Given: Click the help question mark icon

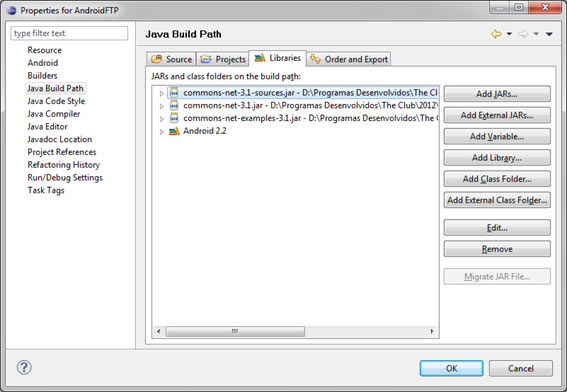Looking at the screenshot, I should pyautogui.click(x=24, y=367).
